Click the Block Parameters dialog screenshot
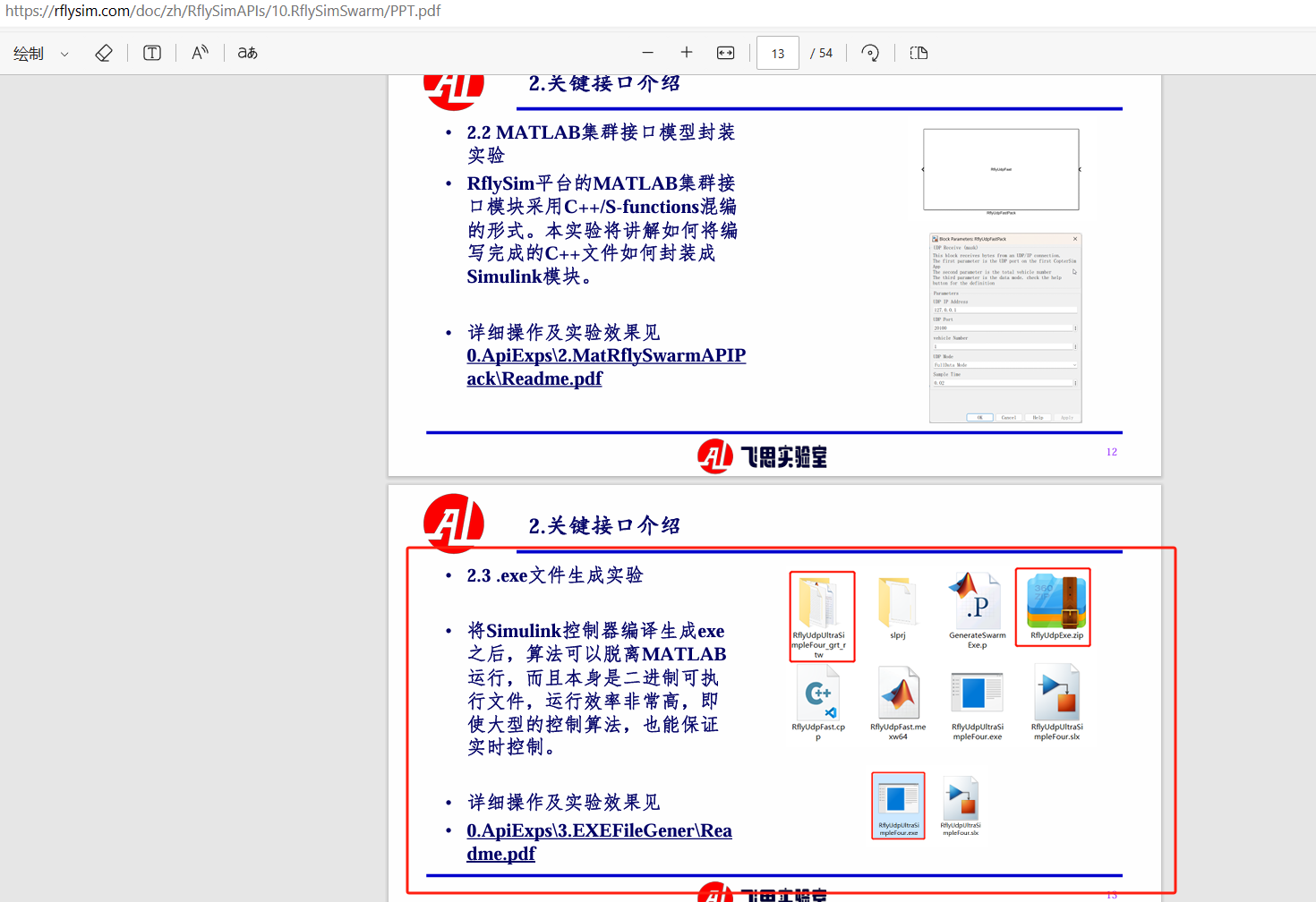 click(x=1005, y=328)
